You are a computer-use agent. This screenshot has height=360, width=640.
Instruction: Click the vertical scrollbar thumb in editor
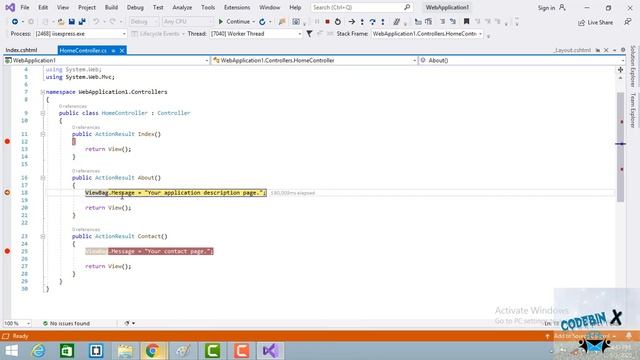[620, 147]
